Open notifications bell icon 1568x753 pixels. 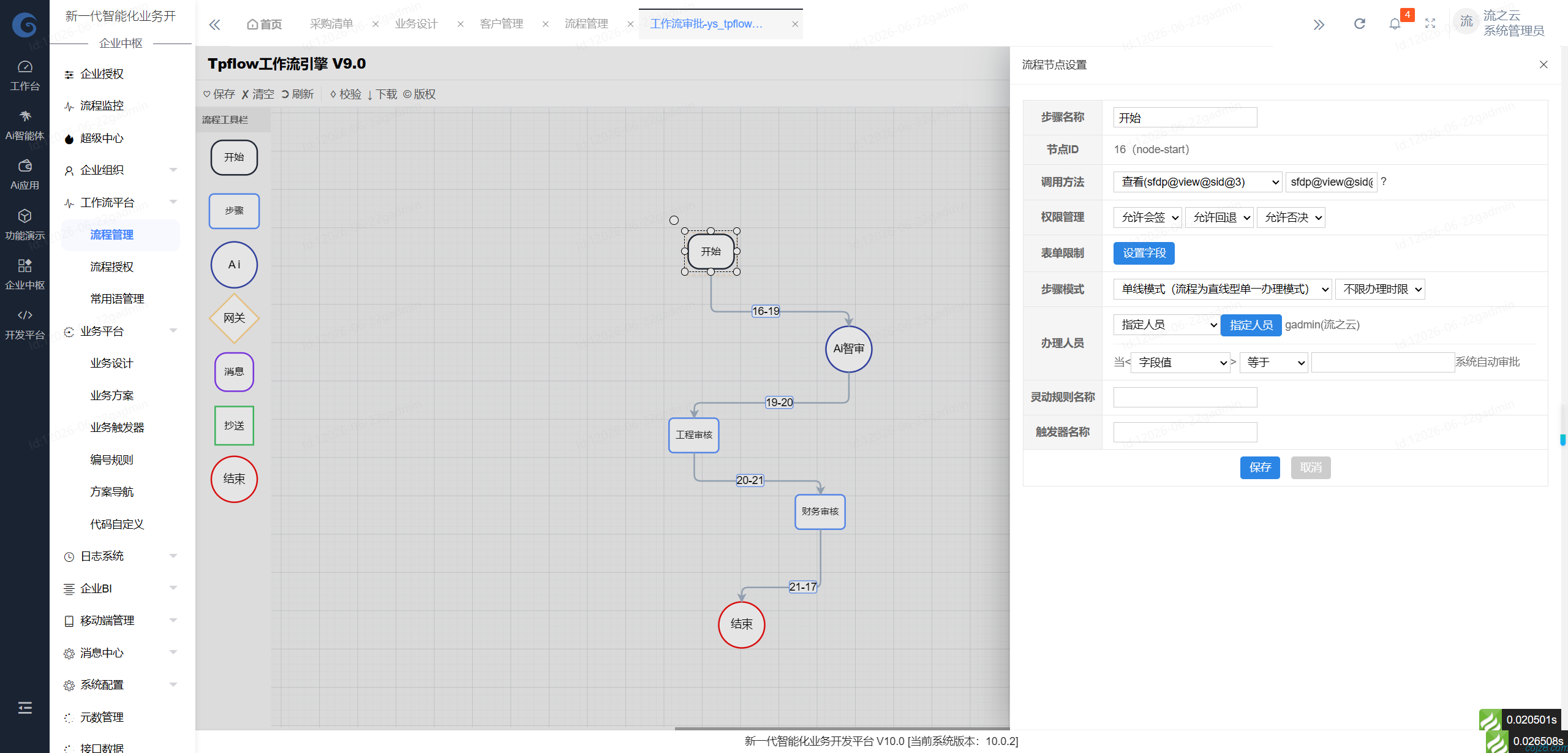(1395, 23)
